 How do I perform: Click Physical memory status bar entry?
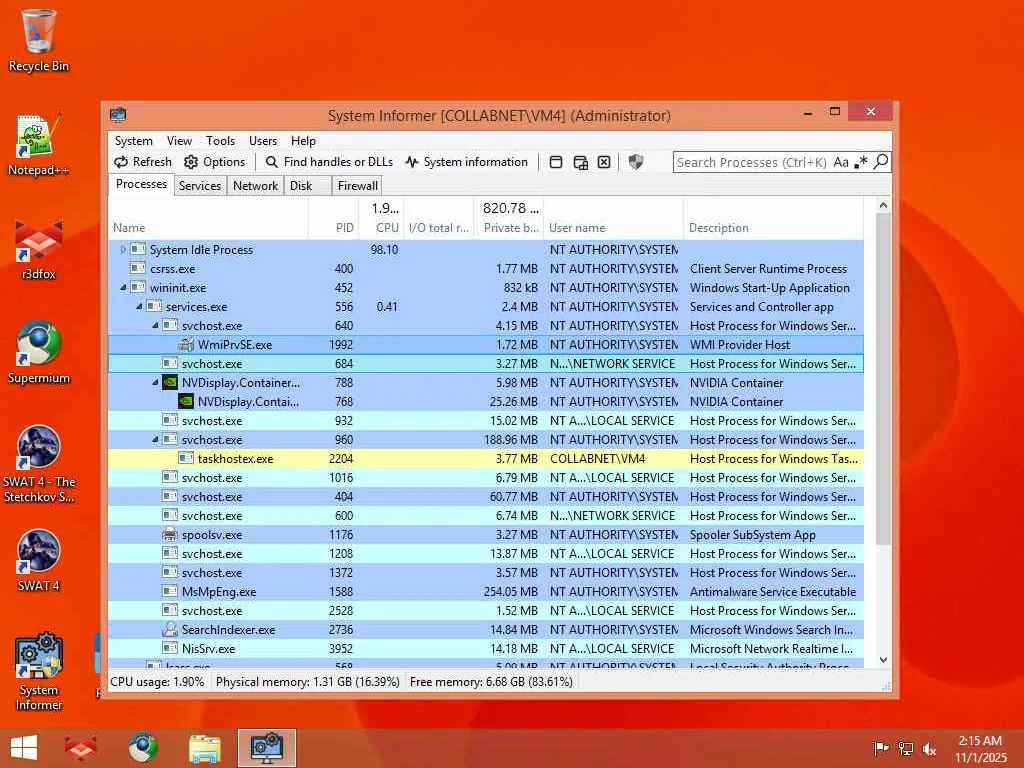308,682
